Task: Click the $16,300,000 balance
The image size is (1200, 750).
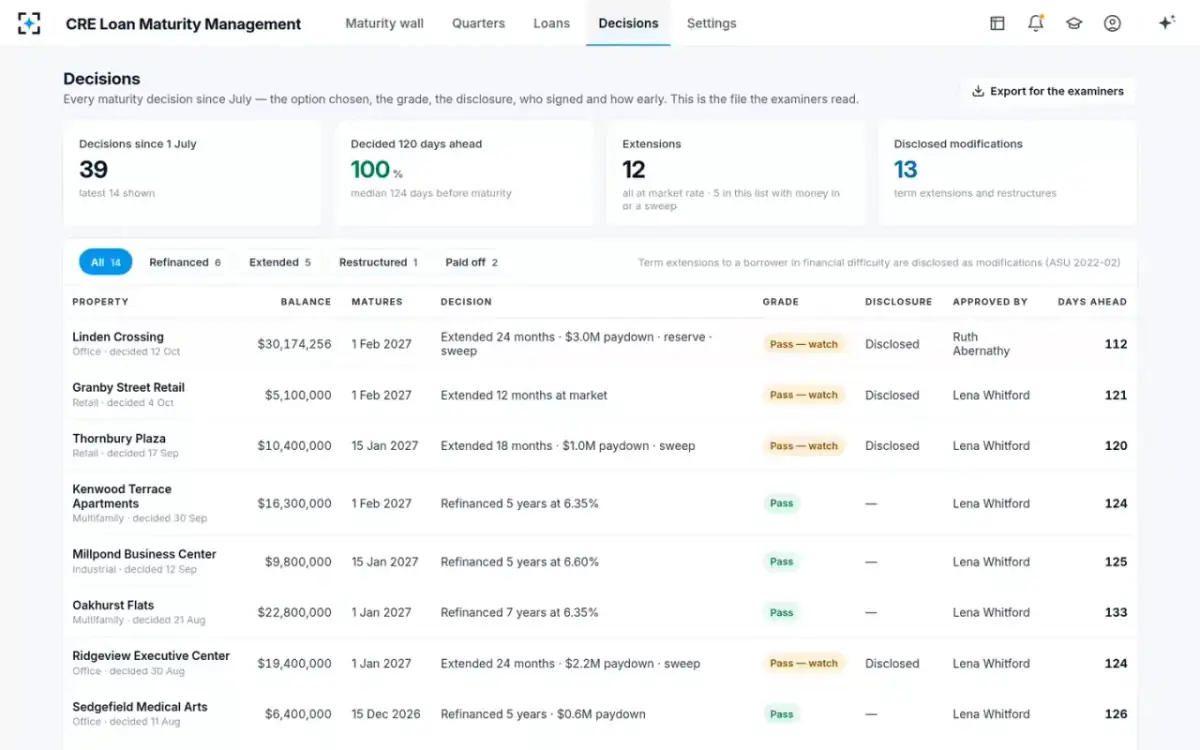Action: tap(294, 504)
